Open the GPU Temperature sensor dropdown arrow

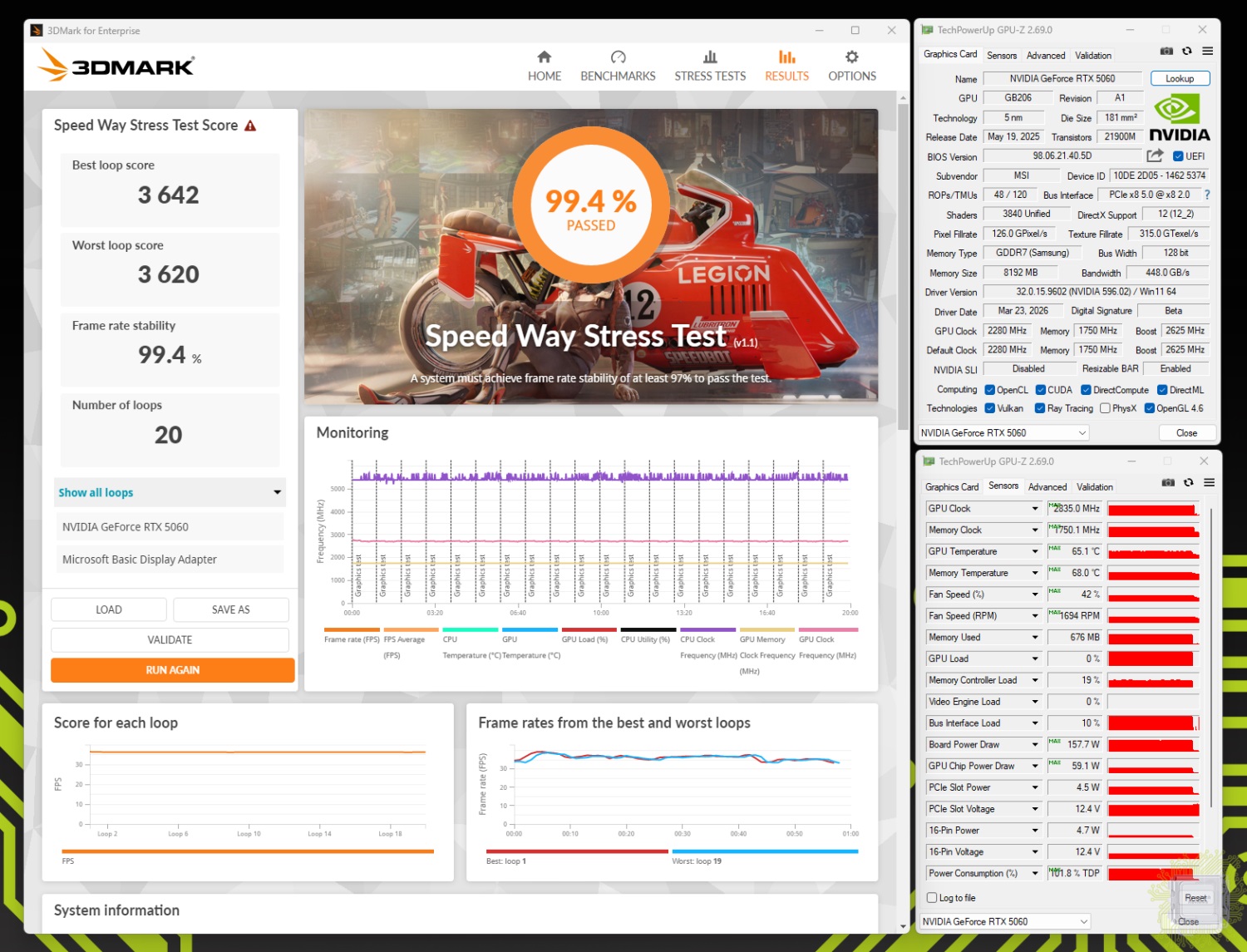tap(1035, 551)
